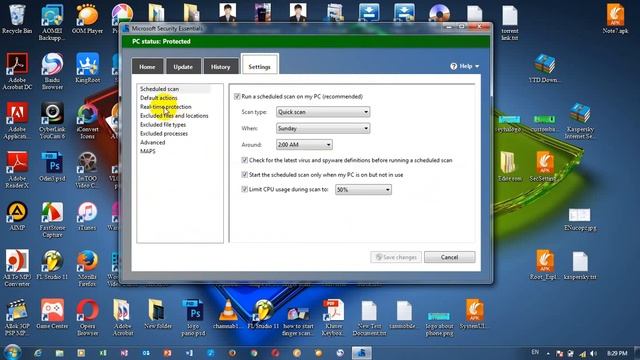
Task: Select MAPS in the settings list
Action: click(x=148, y=151)
